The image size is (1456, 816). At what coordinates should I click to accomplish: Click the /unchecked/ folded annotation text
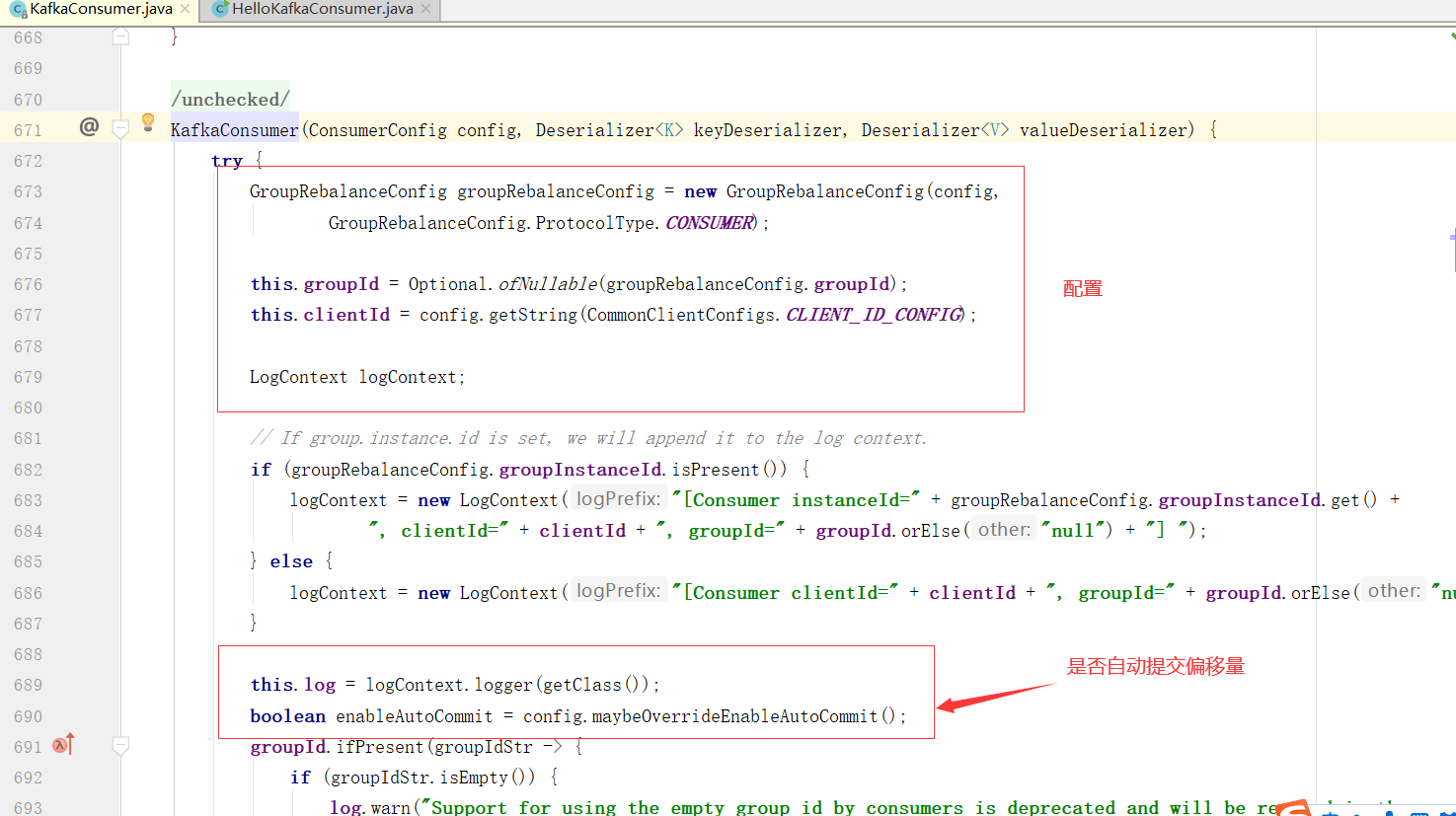click(x=230, y=99)
